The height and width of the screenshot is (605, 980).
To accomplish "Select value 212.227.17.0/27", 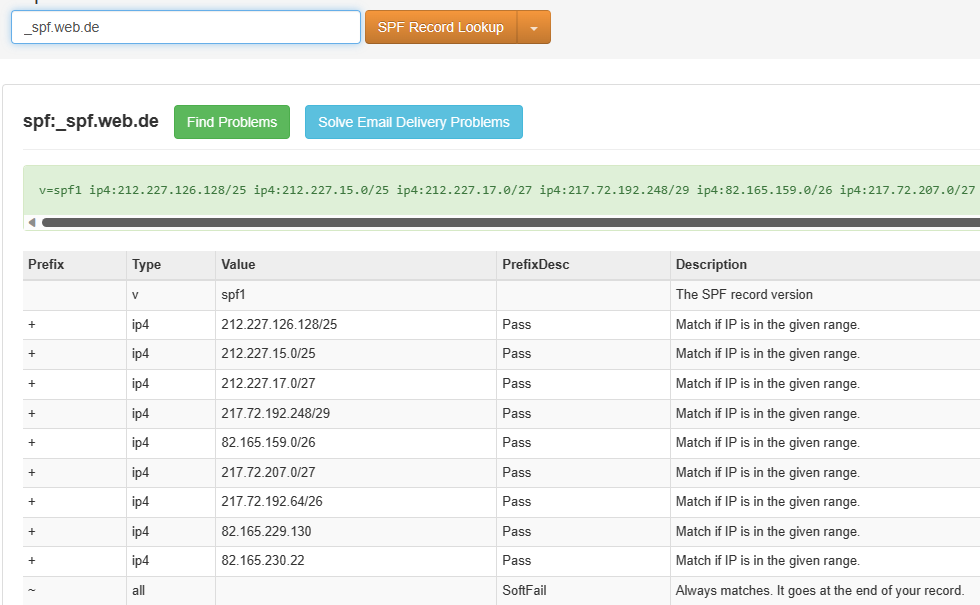I will tap(268, 383).
